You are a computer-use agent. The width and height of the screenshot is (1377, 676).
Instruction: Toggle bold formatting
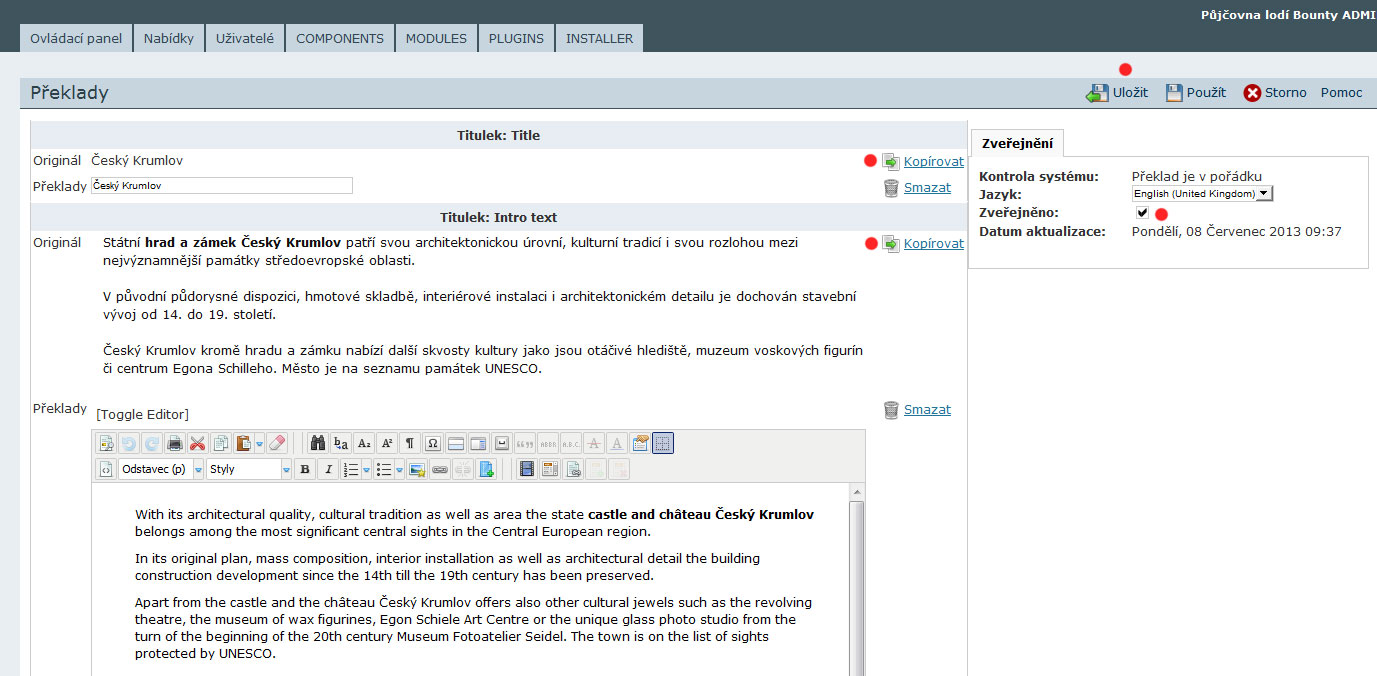tap(304, 469)
